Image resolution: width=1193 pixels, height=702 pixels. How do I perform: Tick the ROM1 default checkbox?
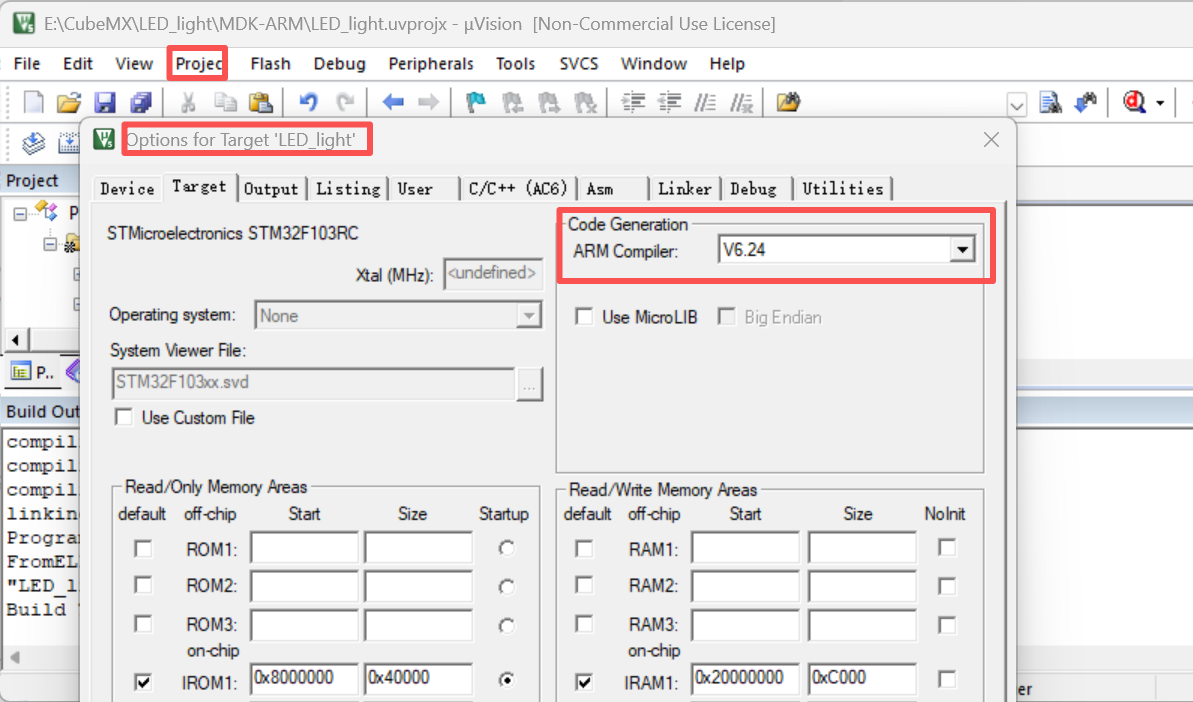click(142, 548)
